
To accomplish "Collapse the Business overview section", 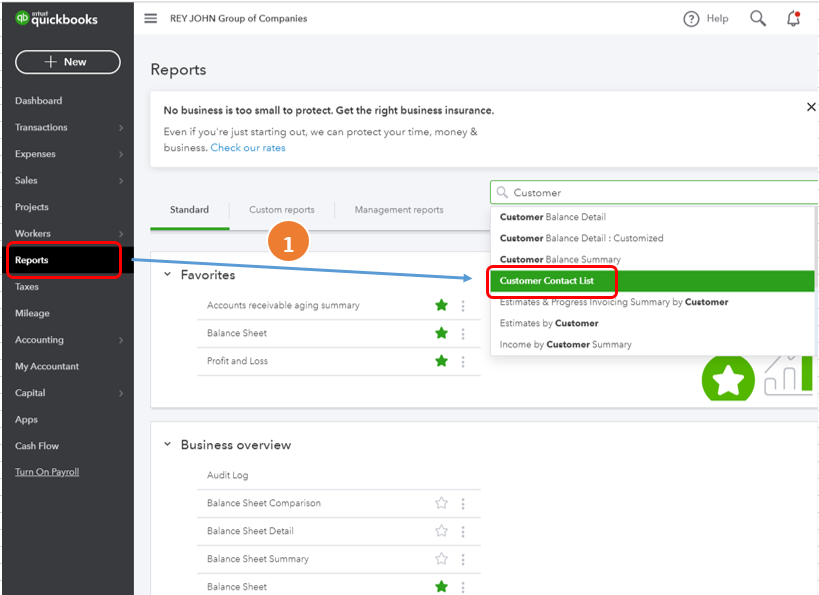I will tap(167, 445).
